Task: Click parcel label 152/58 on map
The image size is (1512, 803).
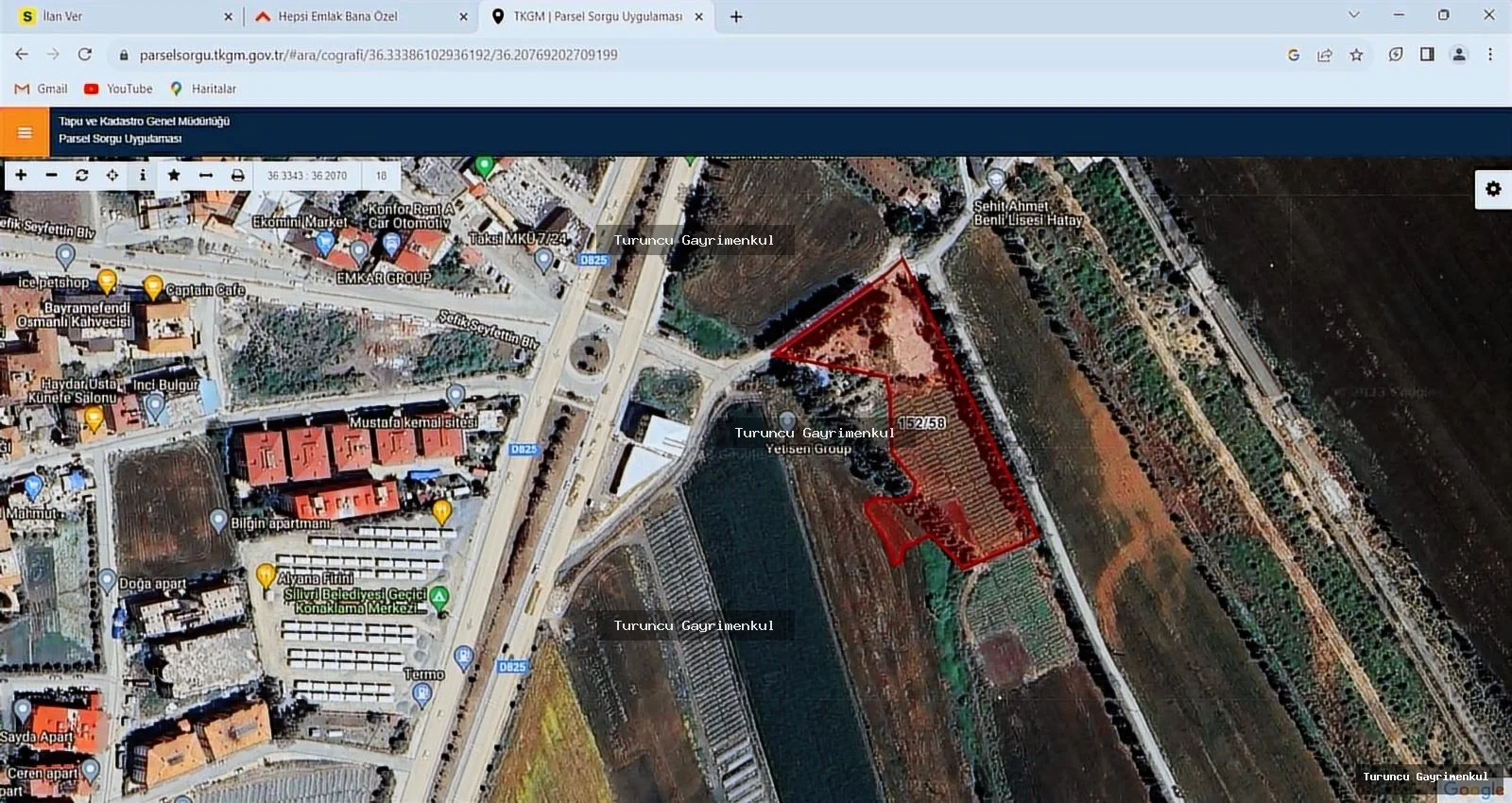Action: click(x=921, y=422)
